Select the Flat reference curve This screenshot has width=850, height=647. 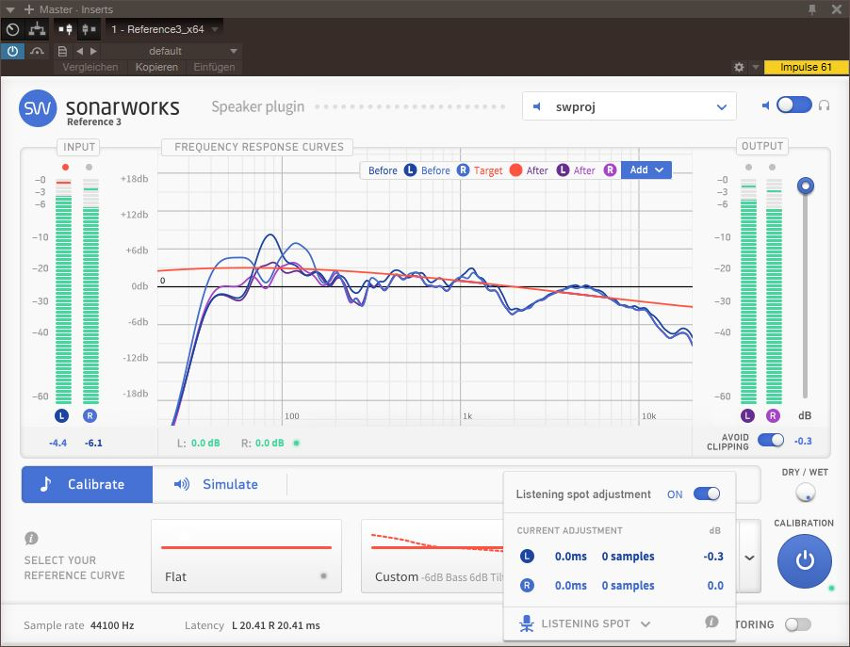click(246, 556)
